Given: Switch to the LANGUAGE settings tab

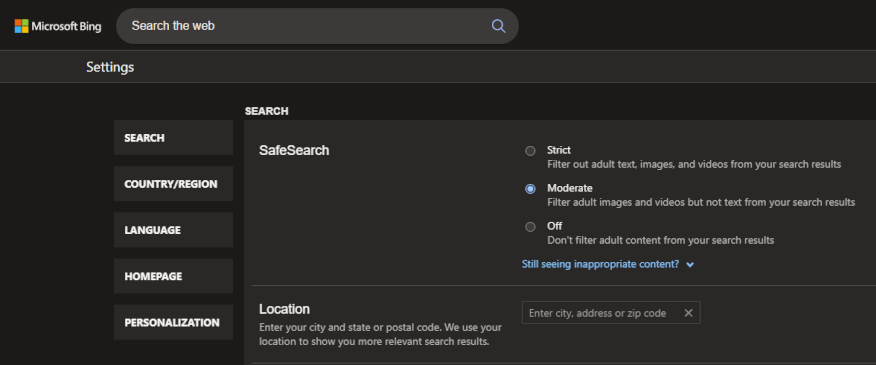Looking at the screenshot, I should (173, 230).
